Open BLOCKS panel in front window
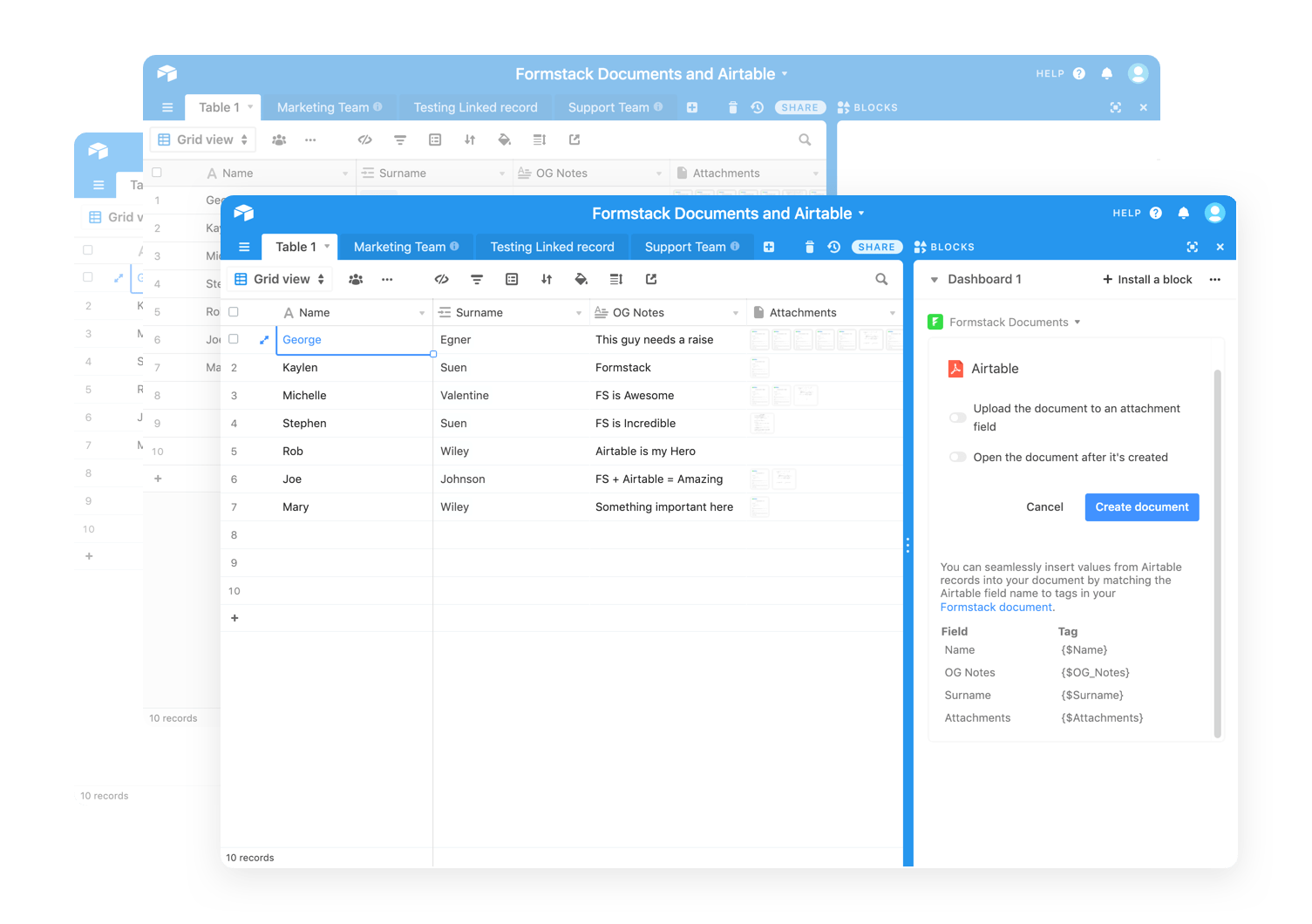 pyautogui.click(x=944, y=247)
